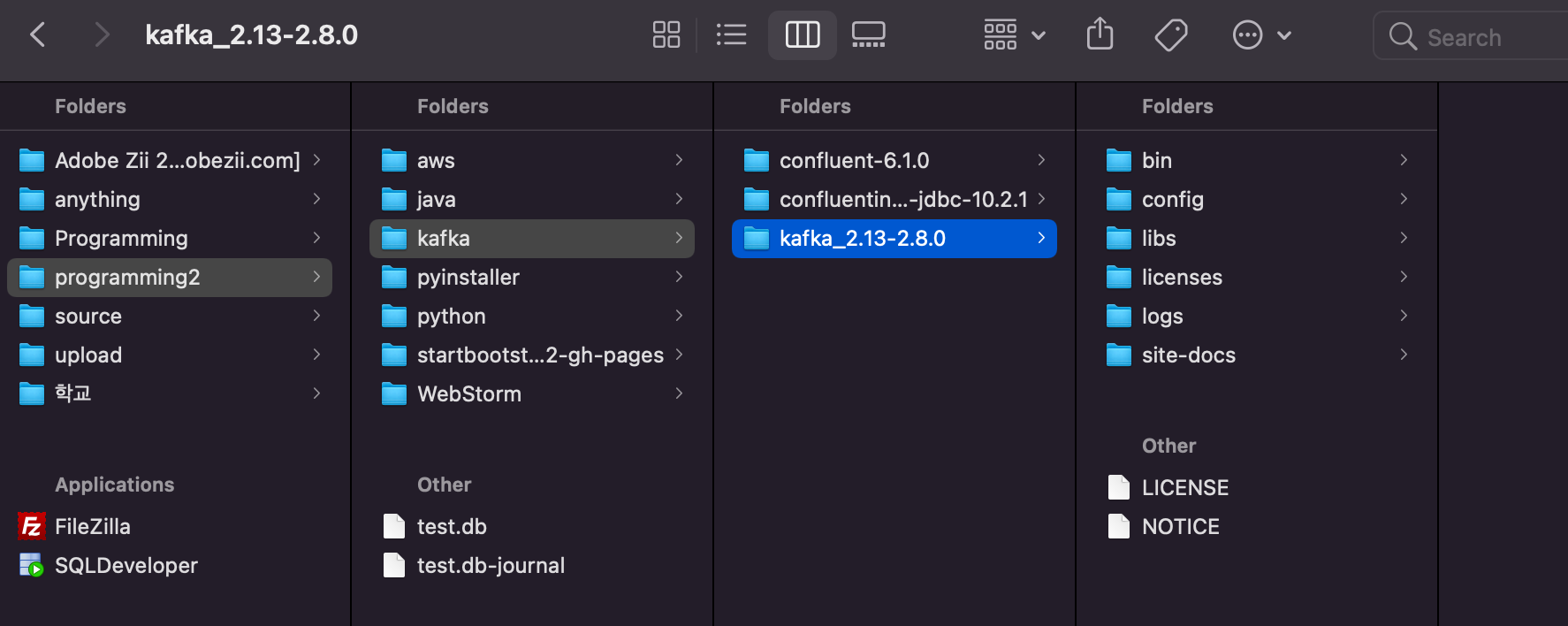This screenshot has height=626, width=1568.
Task: Open the Group By dropdown
Action: click(x=1015, y=35)
